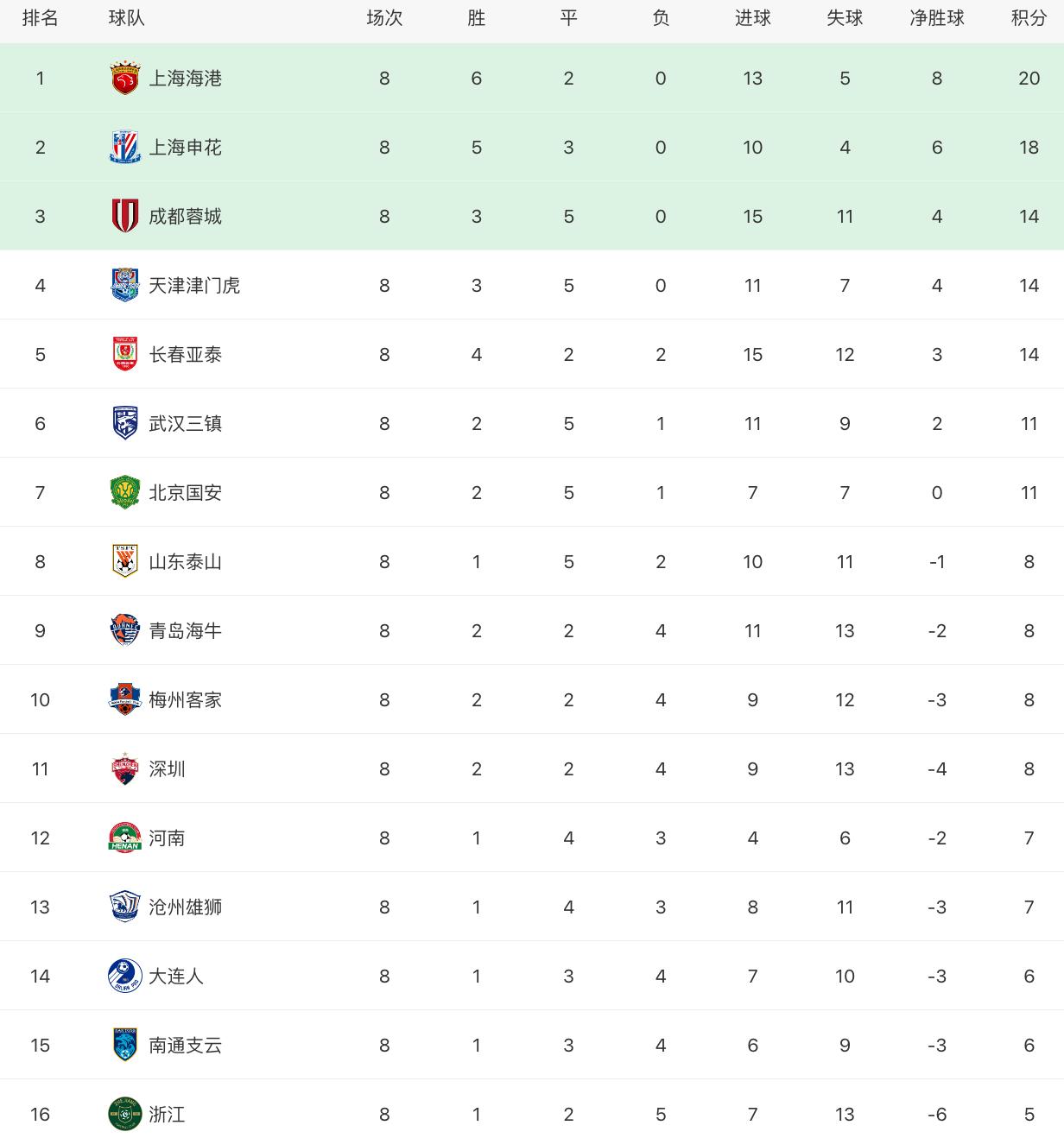Select the 大连人 round badge
Screen dimensions: 1064x1138
(125, 977)
